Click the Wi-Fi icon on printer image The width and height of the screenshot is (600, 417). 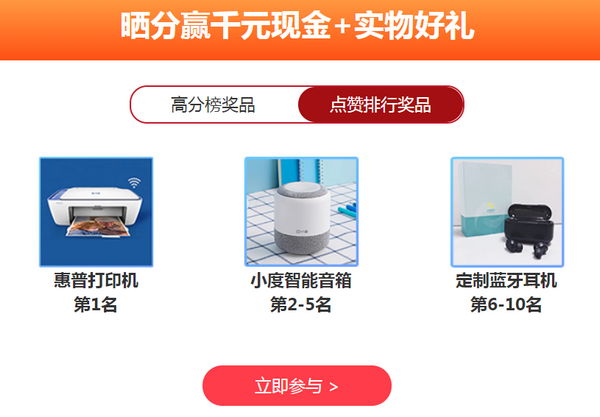pyautogui.click(x=134, y=182)
